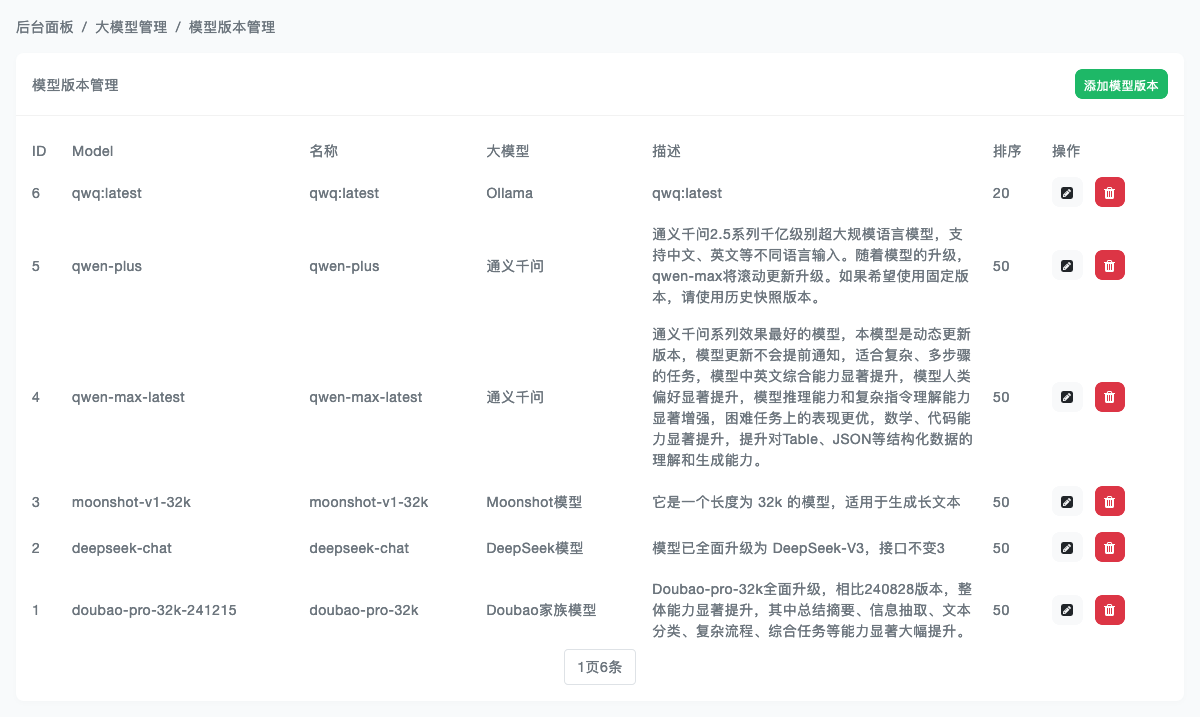Edit the qwen-plus model version
The image size is (1200, 717).
tap(1067, 265)
